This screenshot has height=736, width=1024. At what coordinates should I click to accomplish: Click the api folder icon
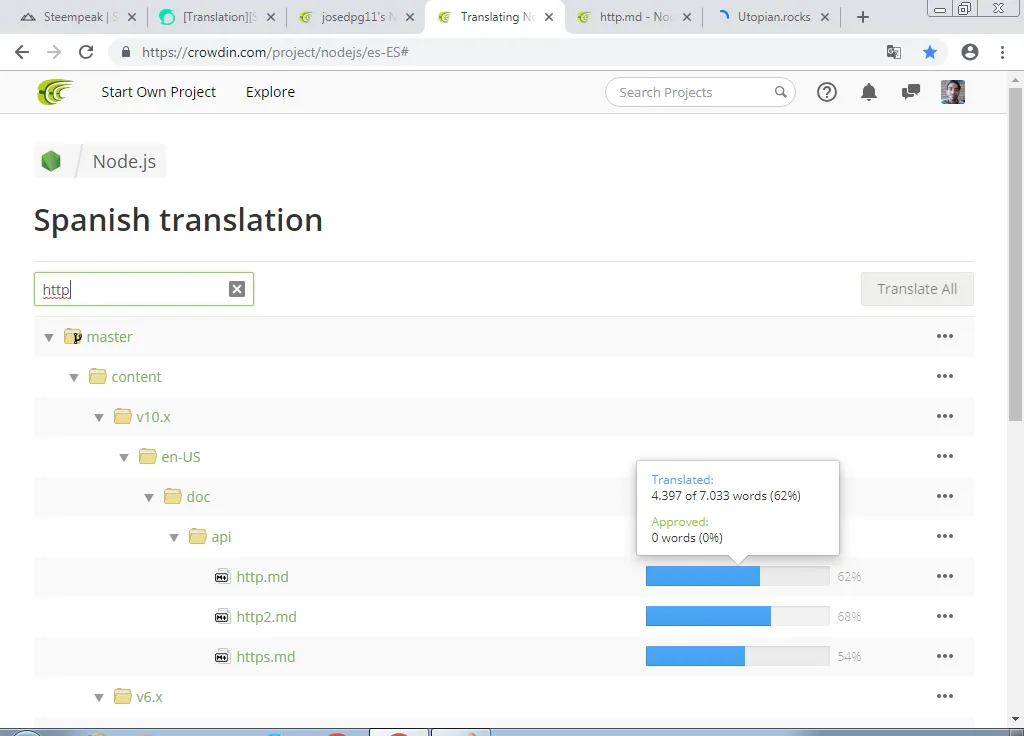197,536
